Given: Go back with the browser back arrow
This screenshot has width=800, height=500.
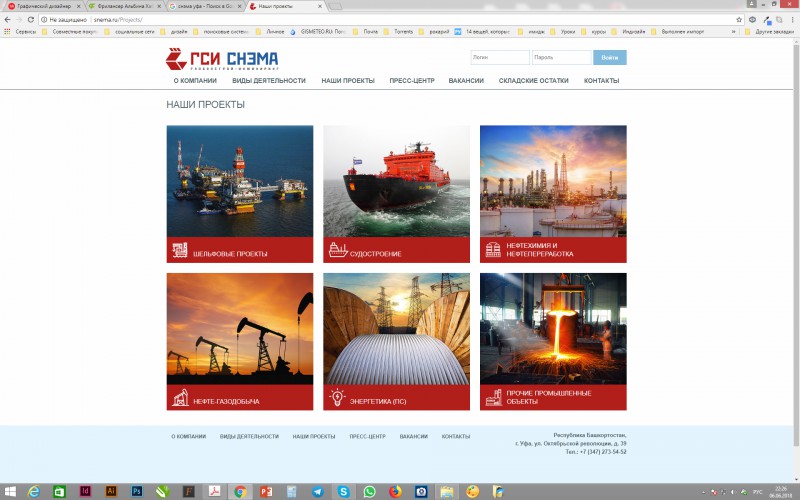Looking at the screenshot, I should click(7, 19).
